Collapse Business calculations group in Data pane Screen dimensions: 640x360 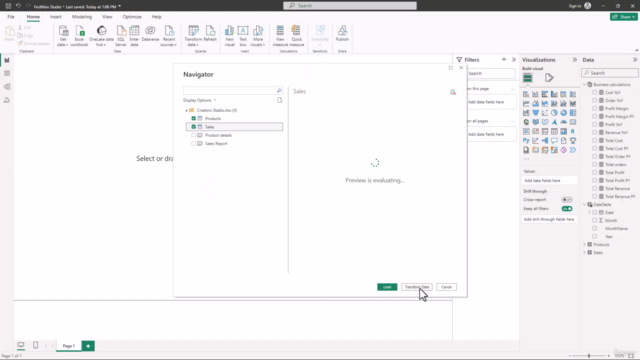pos(584,84)
